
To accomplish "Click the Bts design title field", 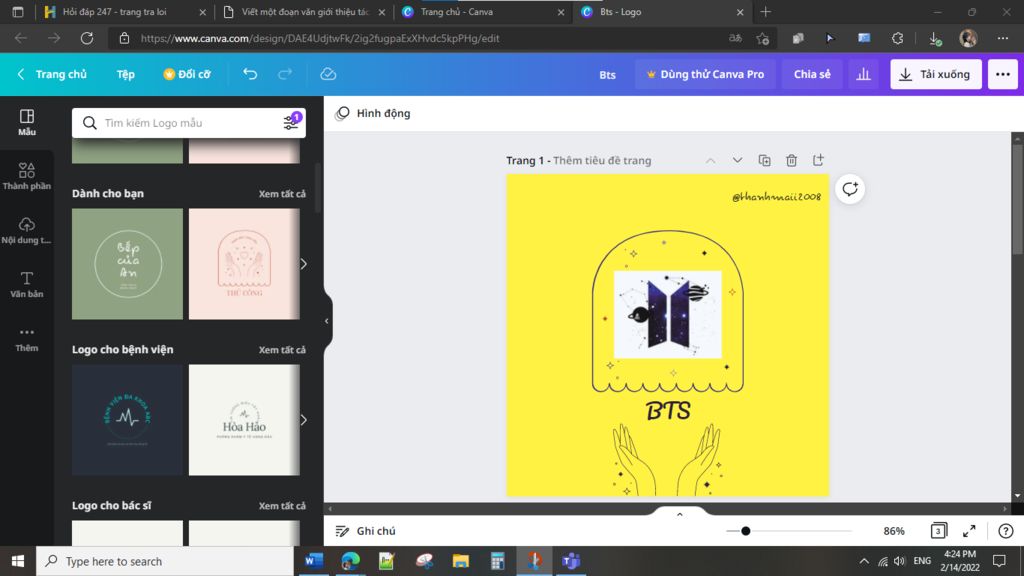I will click(607, 74).
